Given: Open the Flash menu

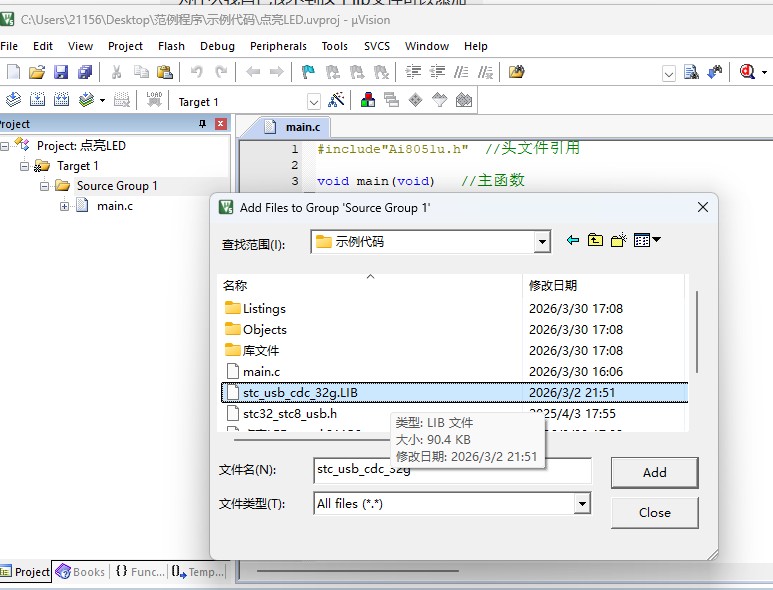Looking at the screenshot, I should (171, 46).
